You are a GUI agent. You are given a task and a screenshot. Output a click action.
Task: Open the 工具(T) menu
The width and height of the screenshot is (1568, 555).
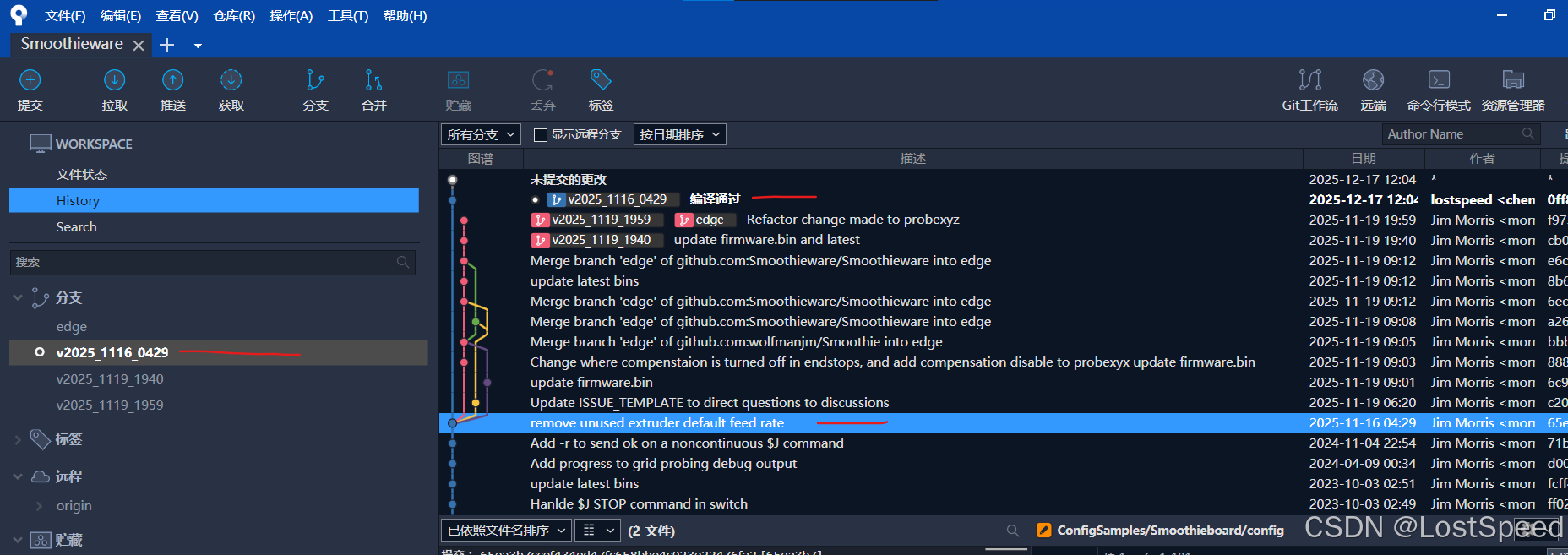348,16
